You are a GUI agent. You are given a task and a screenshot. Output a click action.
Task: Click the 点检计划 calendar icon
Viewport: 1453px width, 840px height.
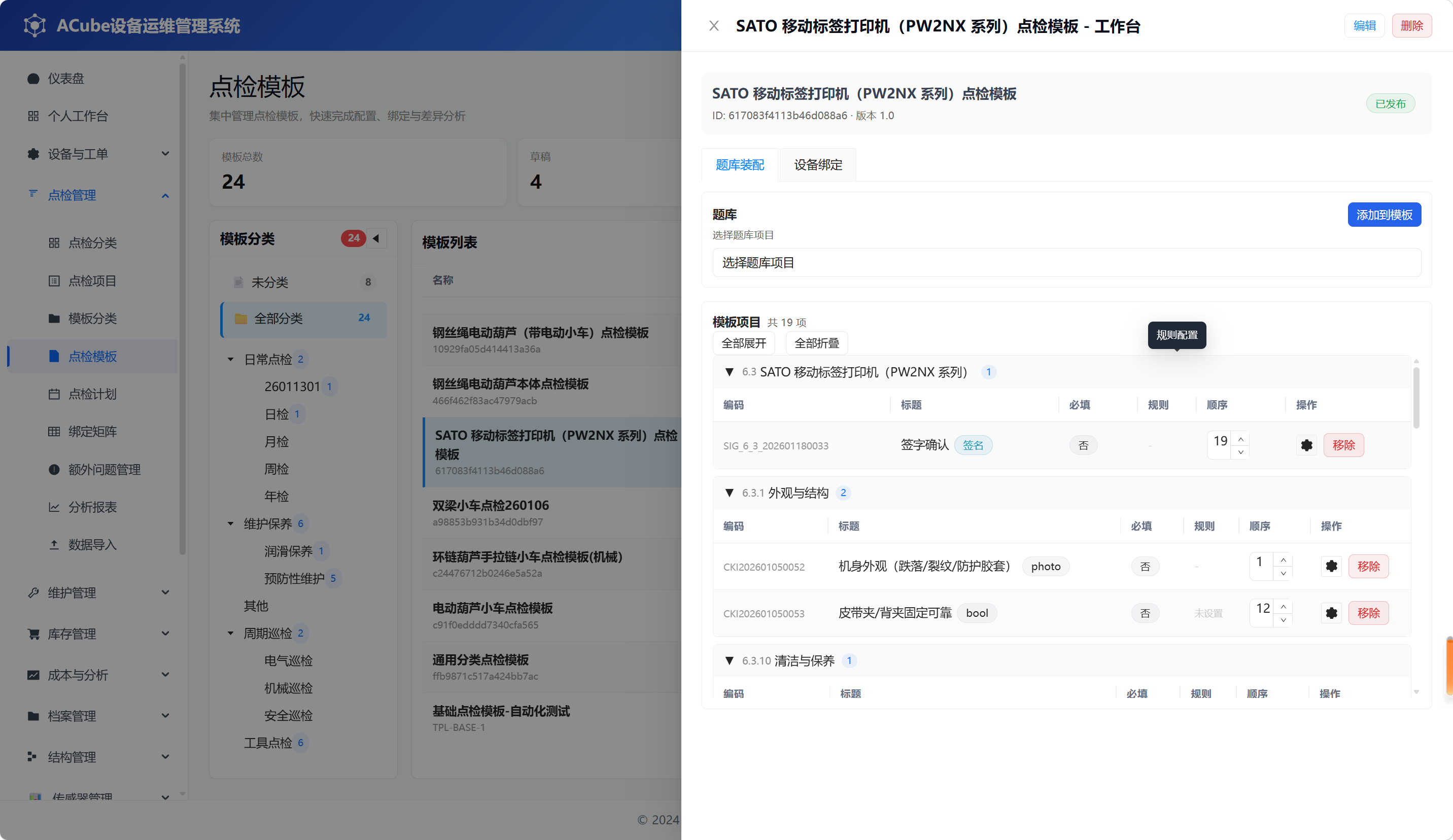[x=54, y=394]
